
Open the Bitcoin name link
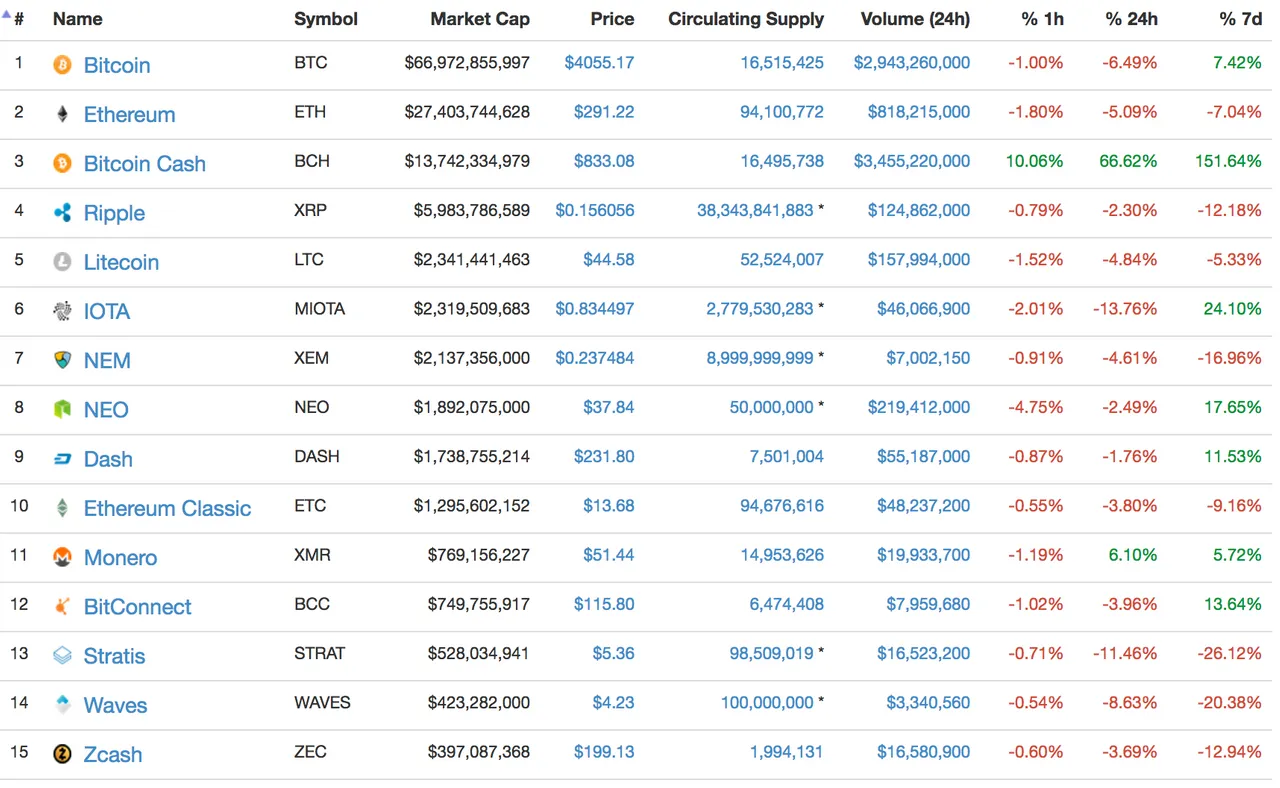117,65
